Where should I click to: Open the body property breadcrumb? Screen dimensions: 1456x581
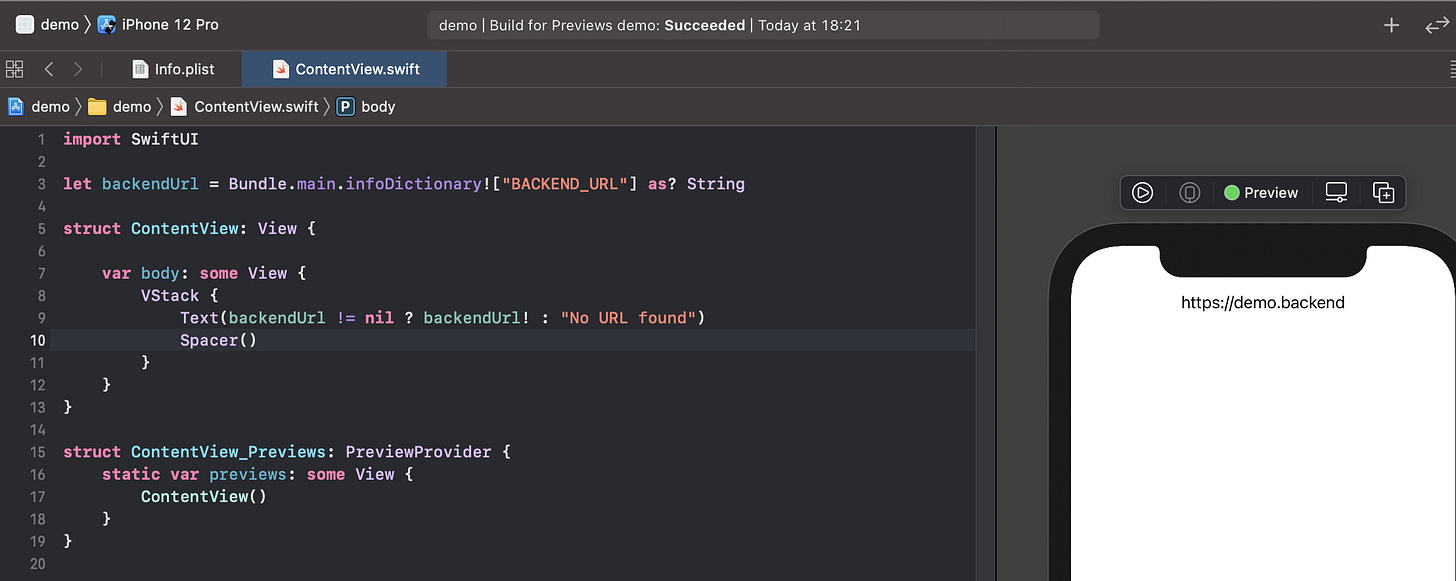(366, 106)
